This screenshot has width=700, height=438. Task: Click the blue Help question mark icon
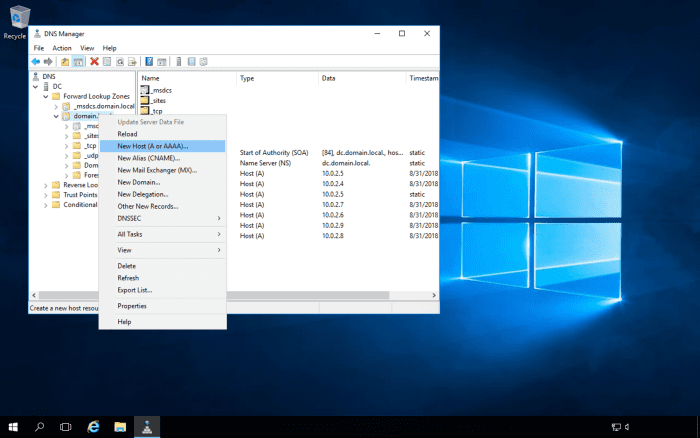149,62
